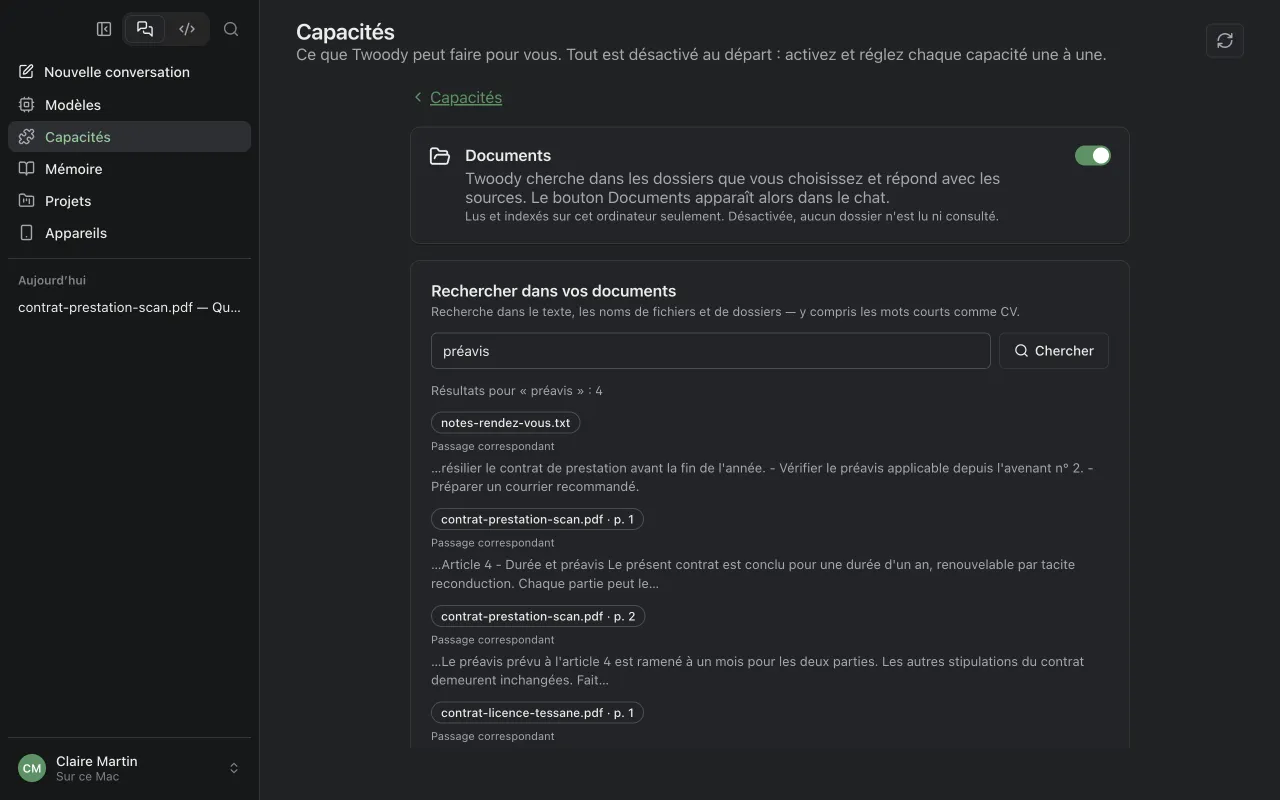Click the Chercher button
The image size is (1280, 800).
pyautogui.click(x=1054, y=351)
